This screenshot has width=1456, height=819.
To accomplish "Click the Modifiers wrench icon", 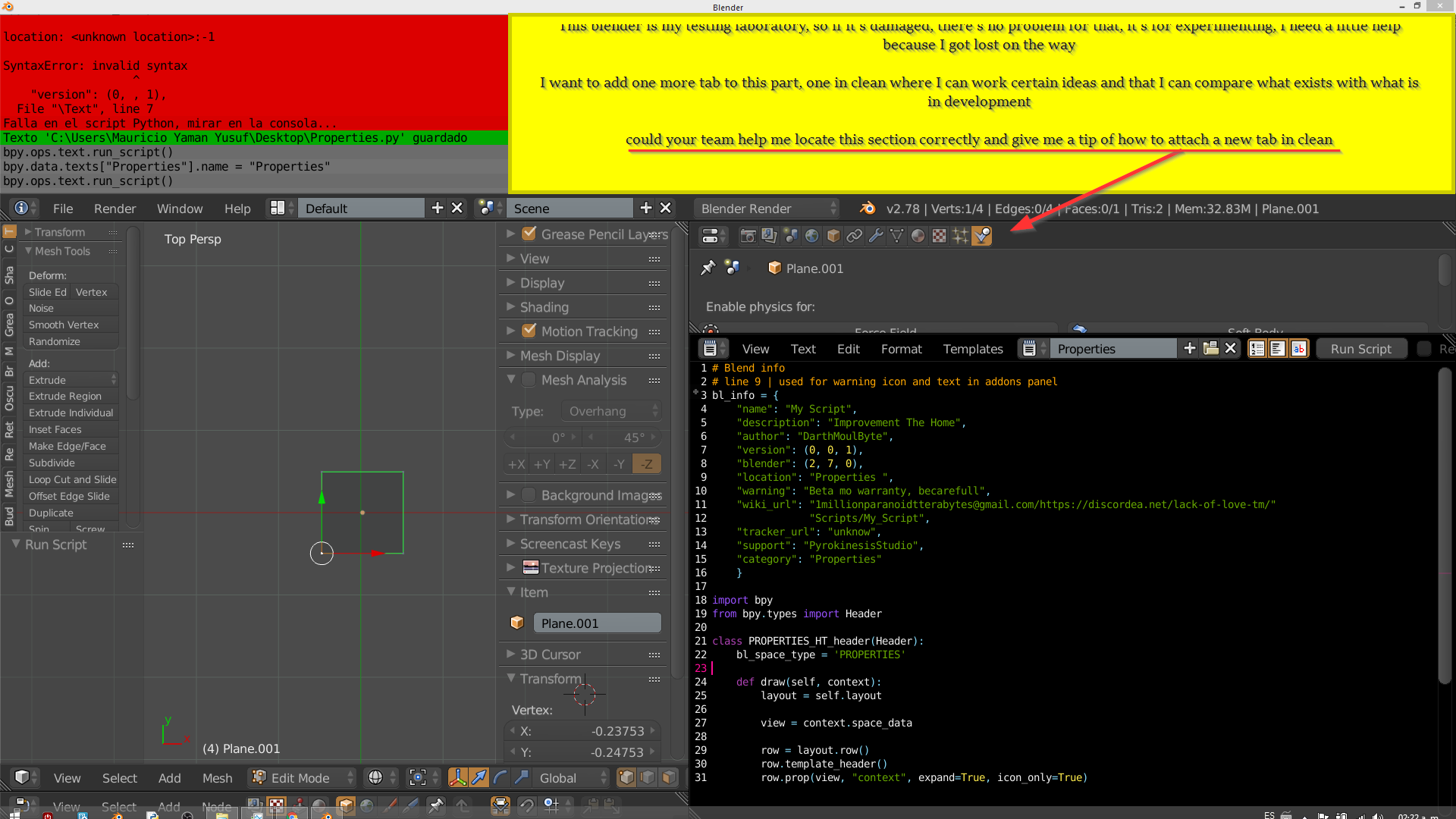I will pos(876,236).
